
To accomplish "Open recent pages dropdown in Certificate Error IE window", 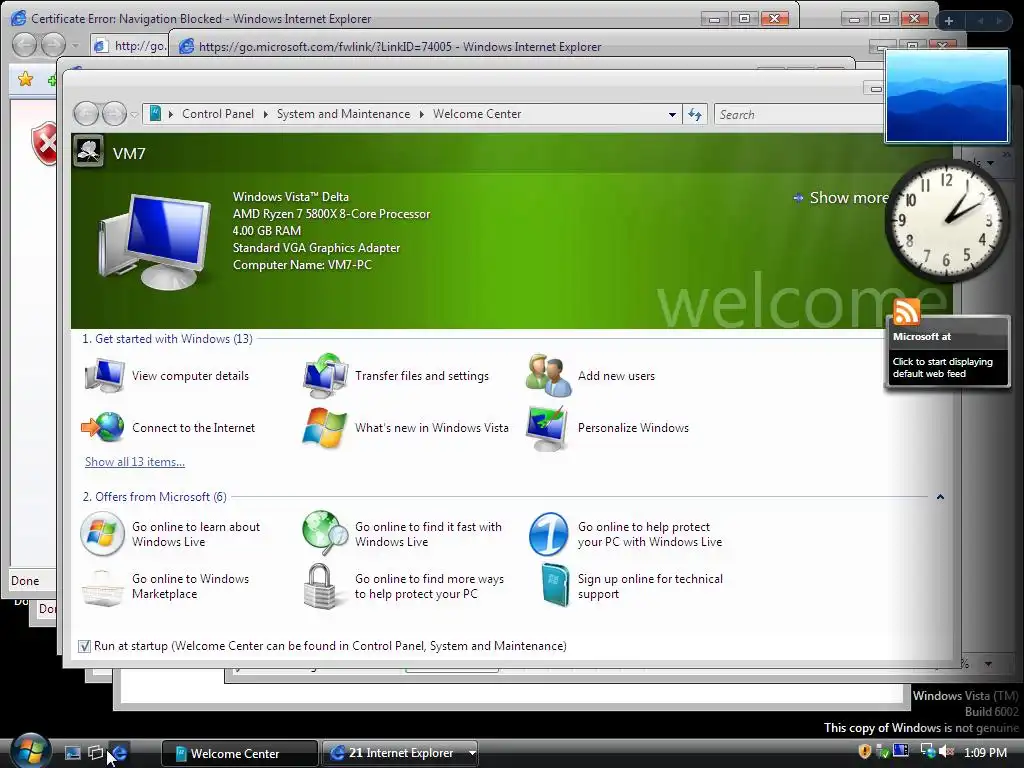I will click(75, 46).
